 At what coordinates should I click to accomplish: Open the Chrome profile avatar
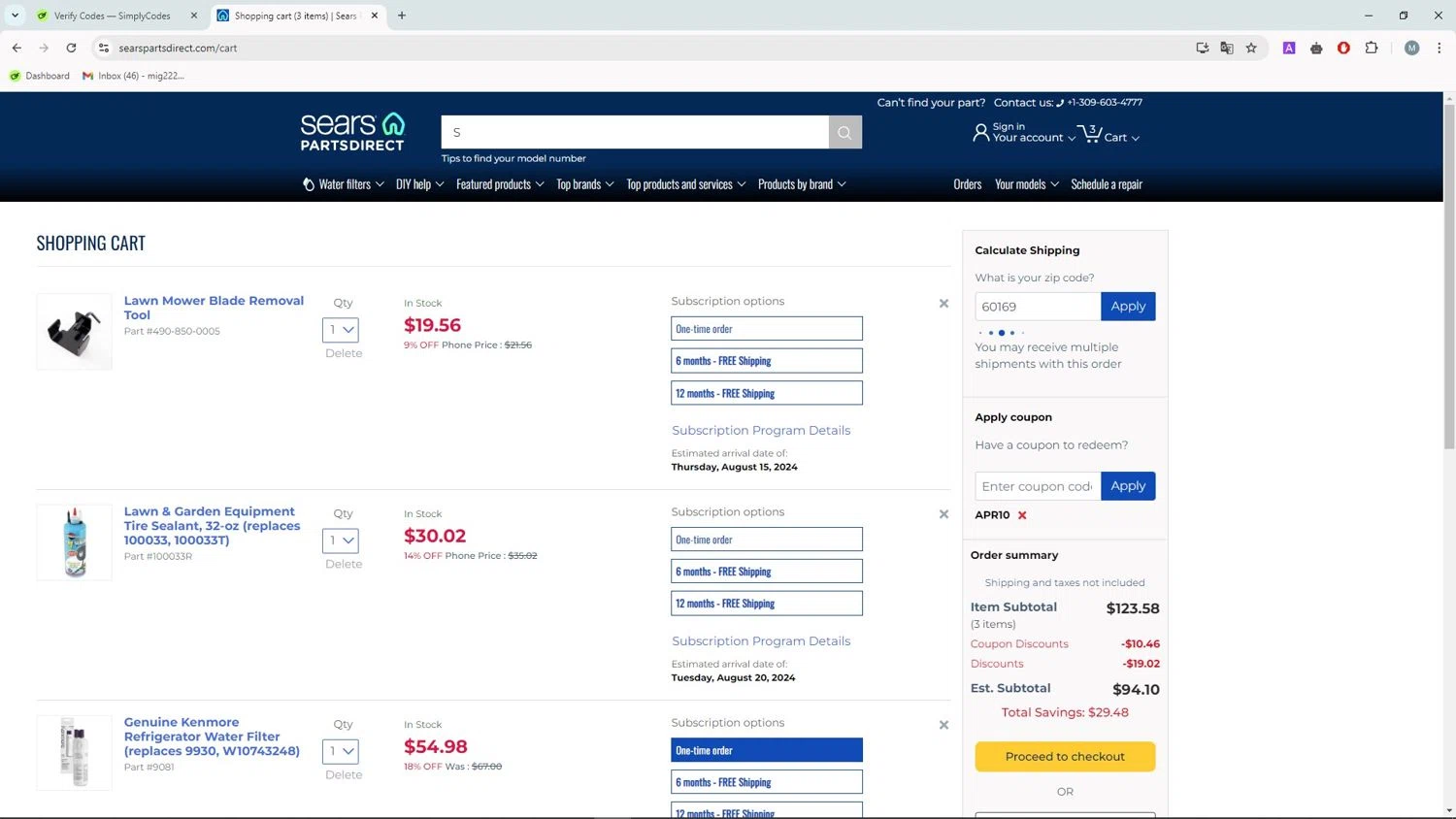coord(1412,48)
